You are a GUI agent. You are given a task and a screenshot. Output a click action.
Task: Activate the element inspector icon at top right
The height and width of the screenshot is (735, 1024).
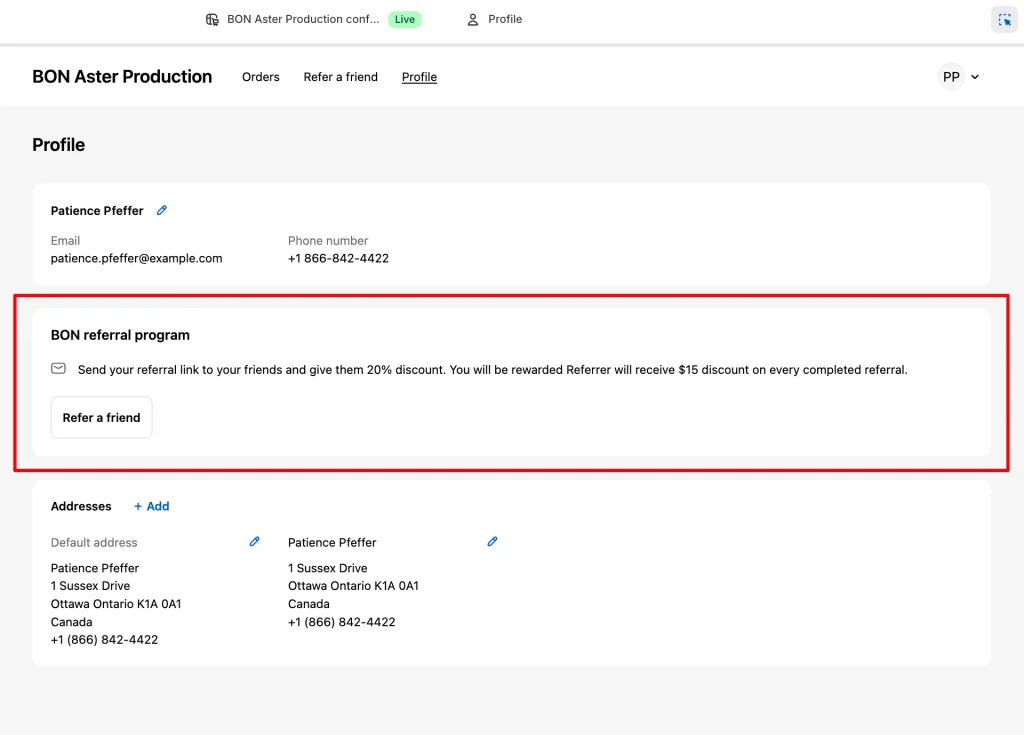click(x=1003, y=19)
